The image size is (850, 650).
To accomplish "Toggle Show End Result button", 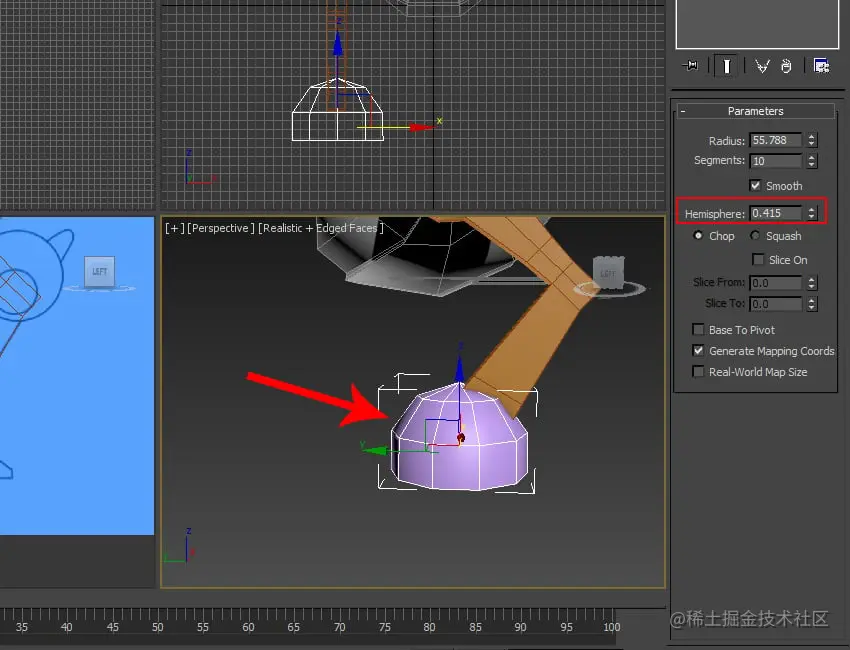I will (x=726, y=66).
